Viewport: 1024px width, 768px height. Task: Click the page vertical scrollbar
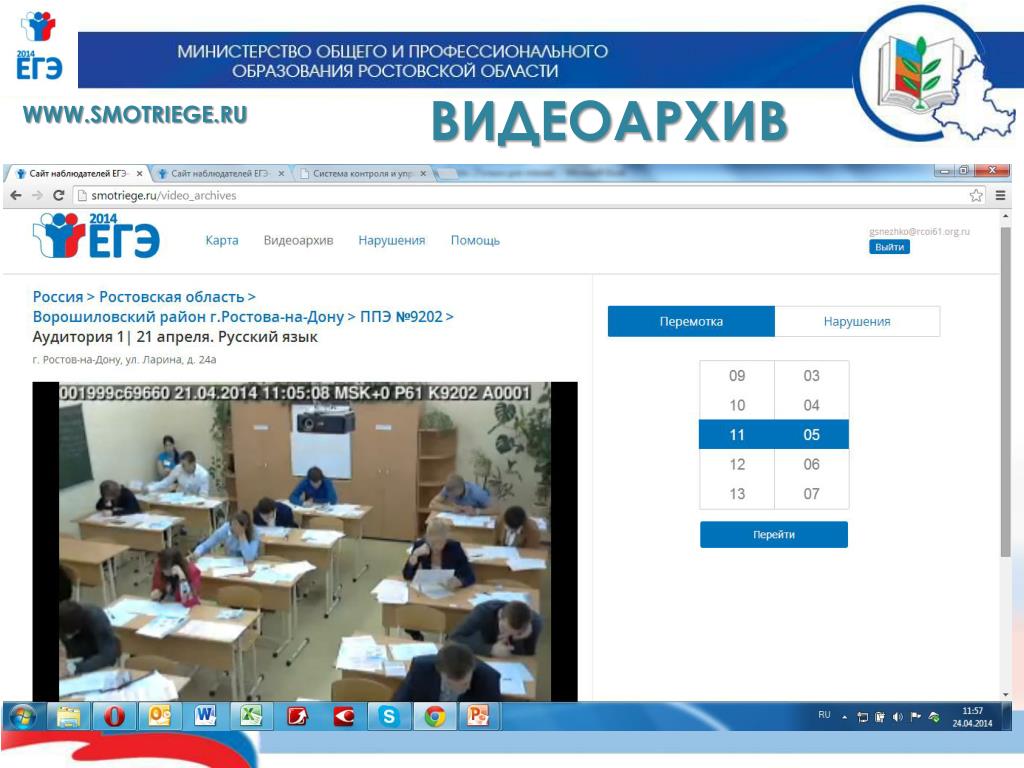1005,392
